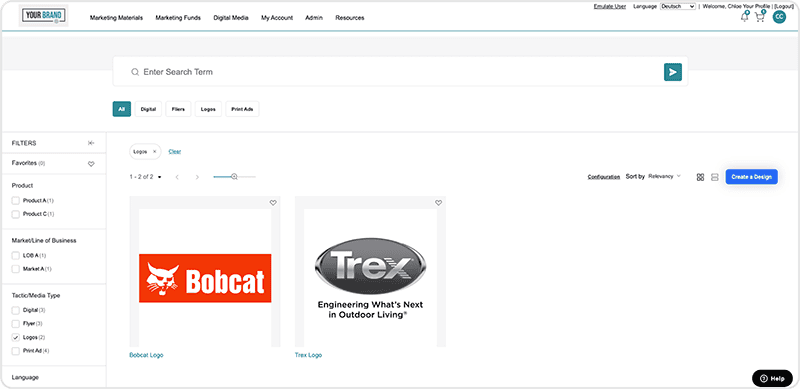The image size is (800, 389).
Task: Open the shopping cart icon
Action: 760,17
